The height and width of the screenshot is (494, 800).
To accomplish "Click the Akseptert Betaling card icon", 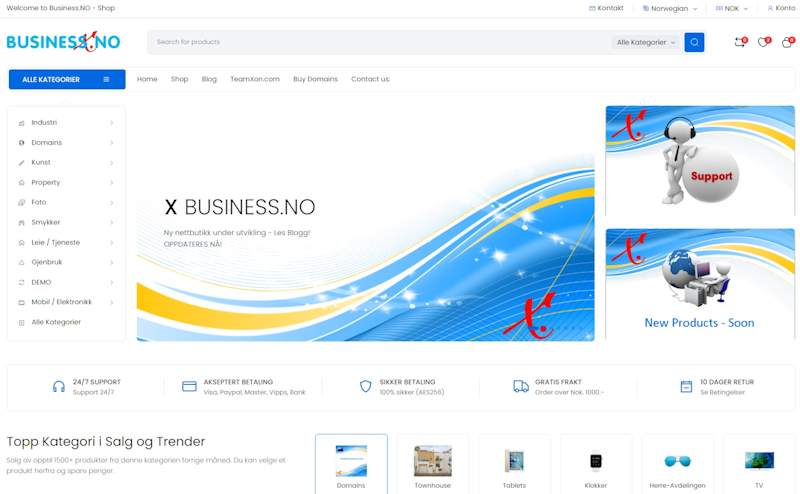I will pos(189,386).
